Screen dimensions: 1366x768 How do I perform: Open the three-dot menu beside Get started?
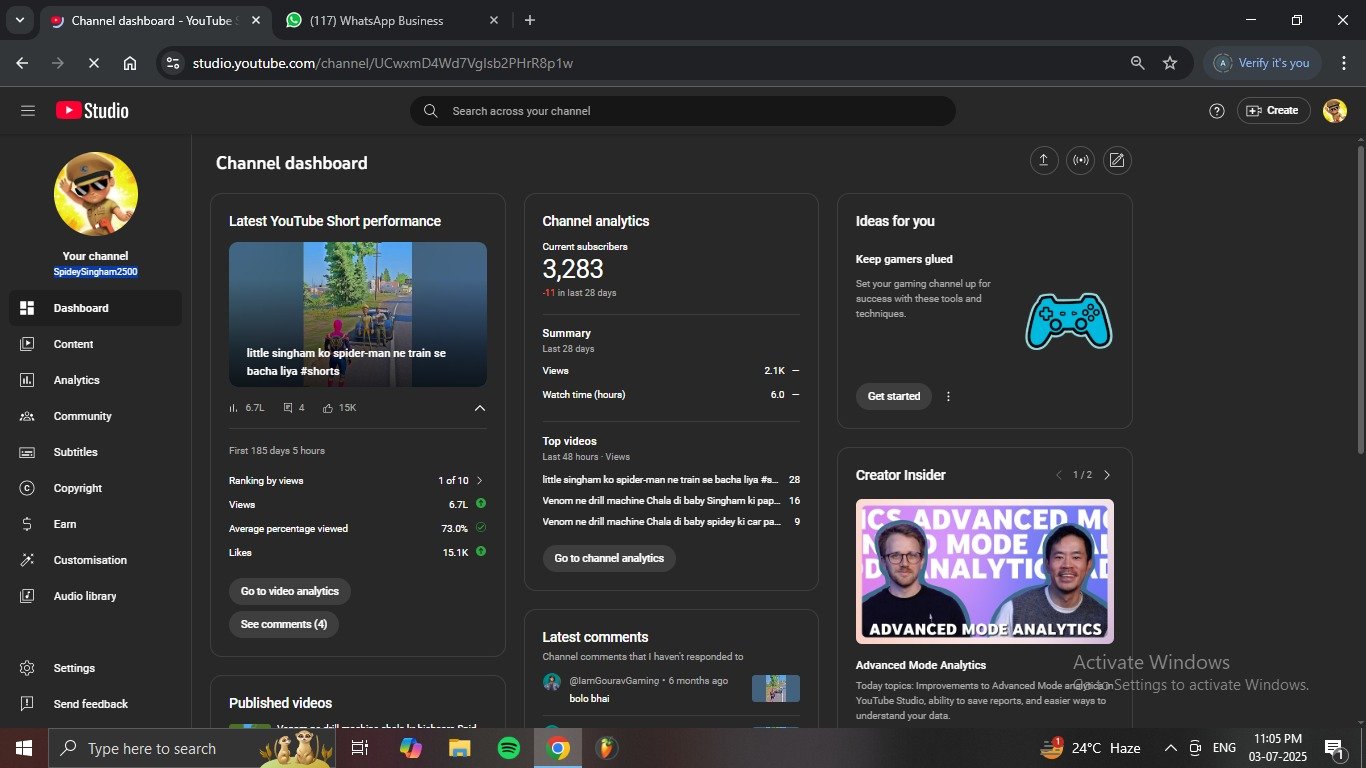(948, 396)
